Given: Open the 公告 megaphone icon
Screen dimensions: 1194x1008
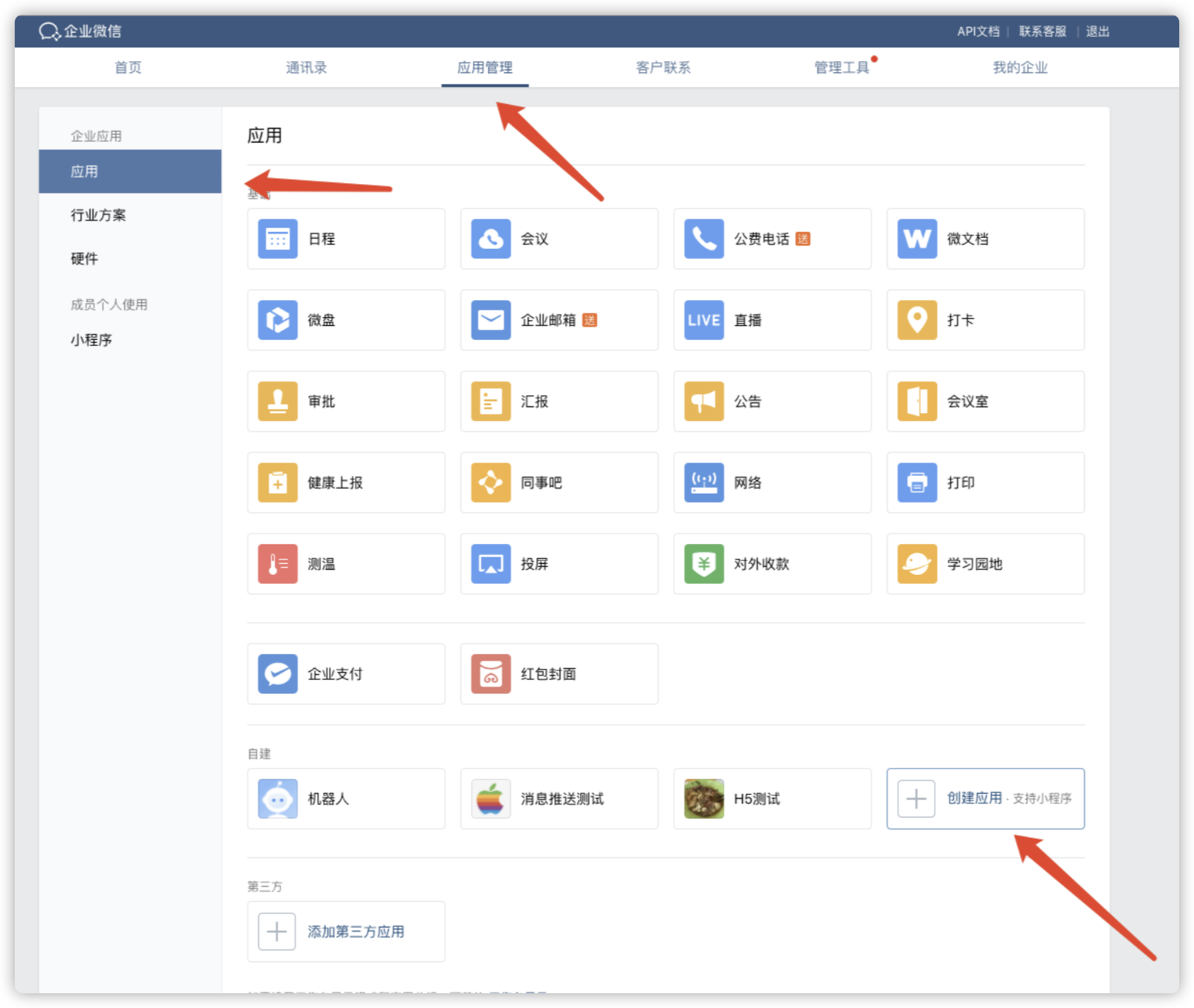Looking at the screenshot, I should [x=703, y=401].
